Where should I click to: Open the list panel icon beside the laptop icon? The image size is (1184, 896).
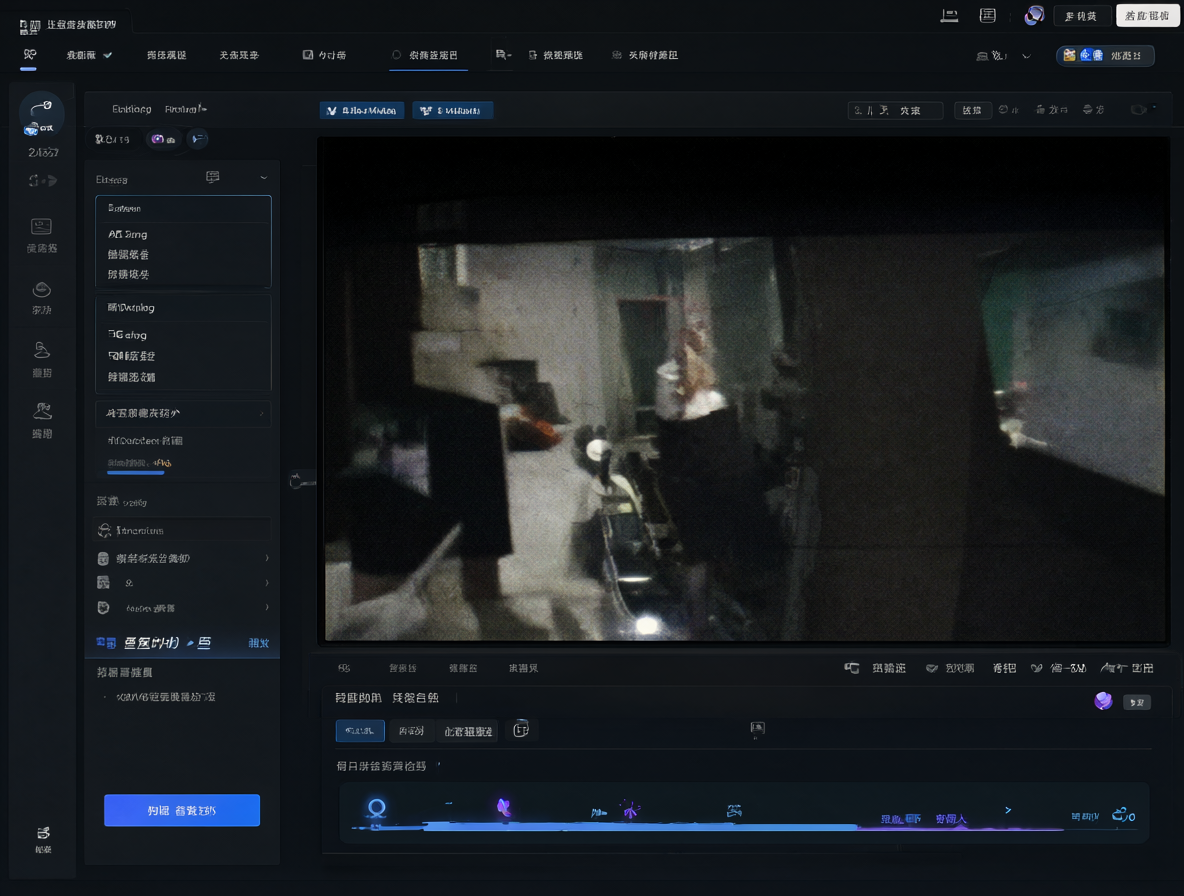[x=988, y=16]
